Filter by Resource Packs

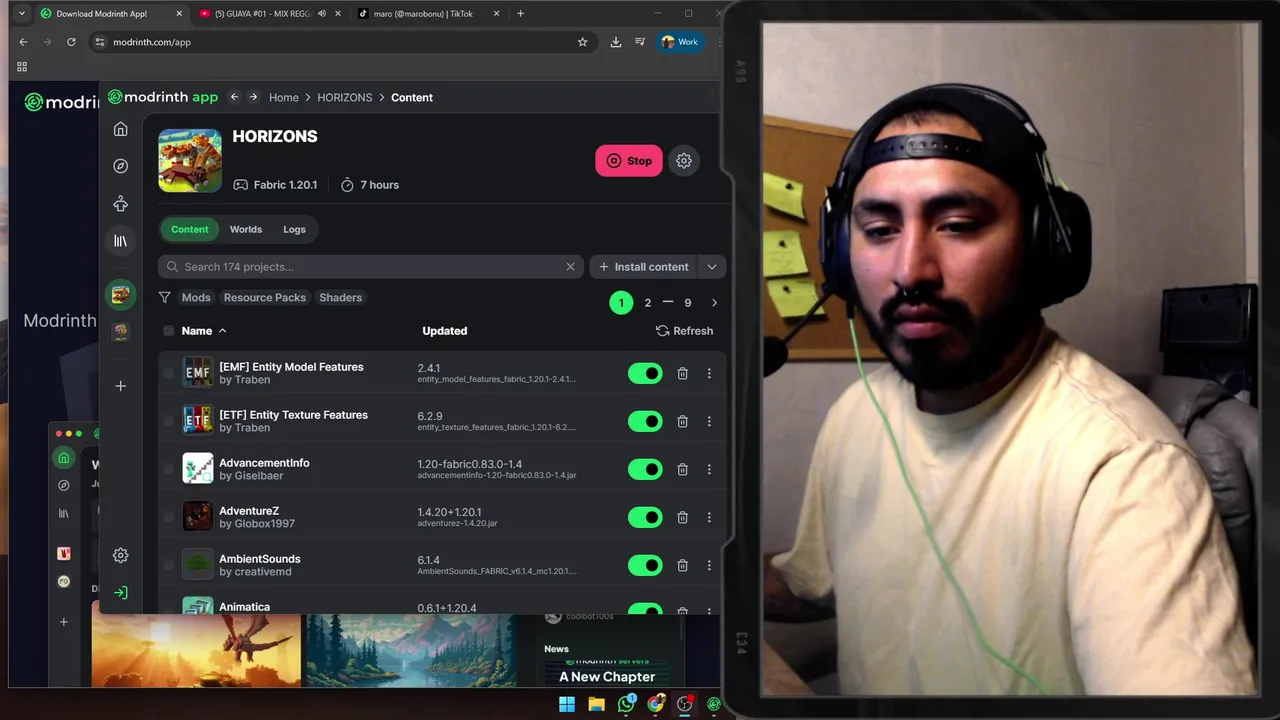tap(265, 297)
